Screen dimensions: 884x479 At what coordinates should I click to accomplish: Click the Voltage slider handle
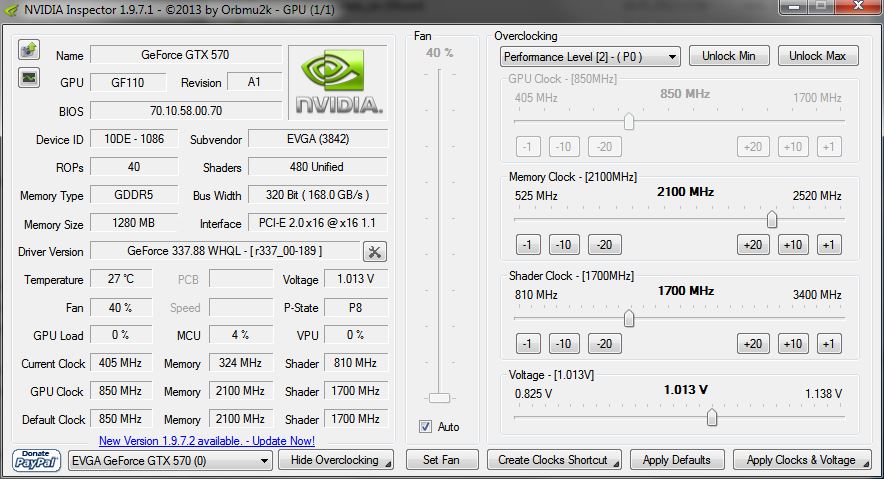pyautogui.click(x=712, y=418)
